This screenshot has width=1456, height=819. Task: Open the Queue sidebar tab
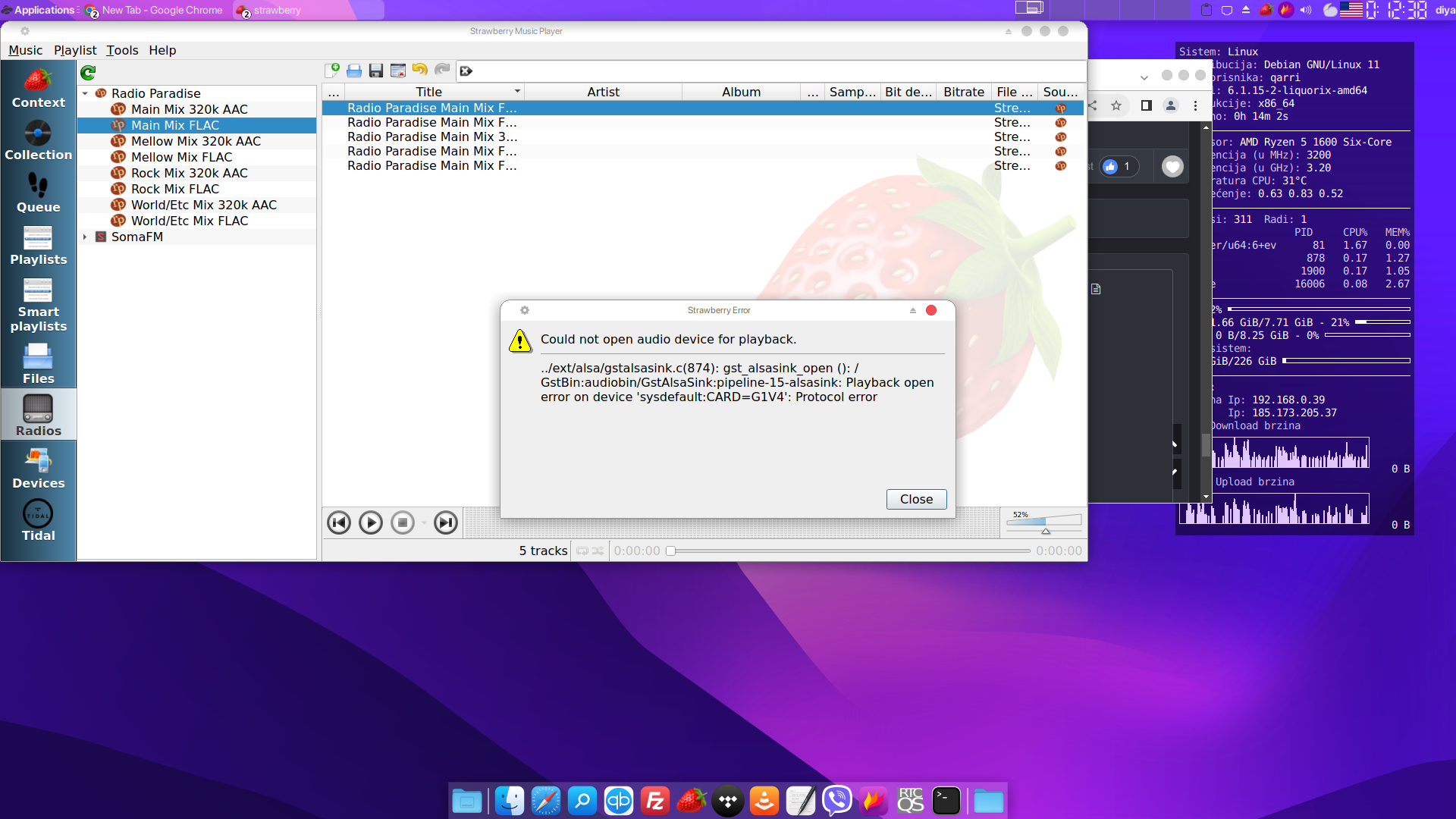(x=38, y=193)
